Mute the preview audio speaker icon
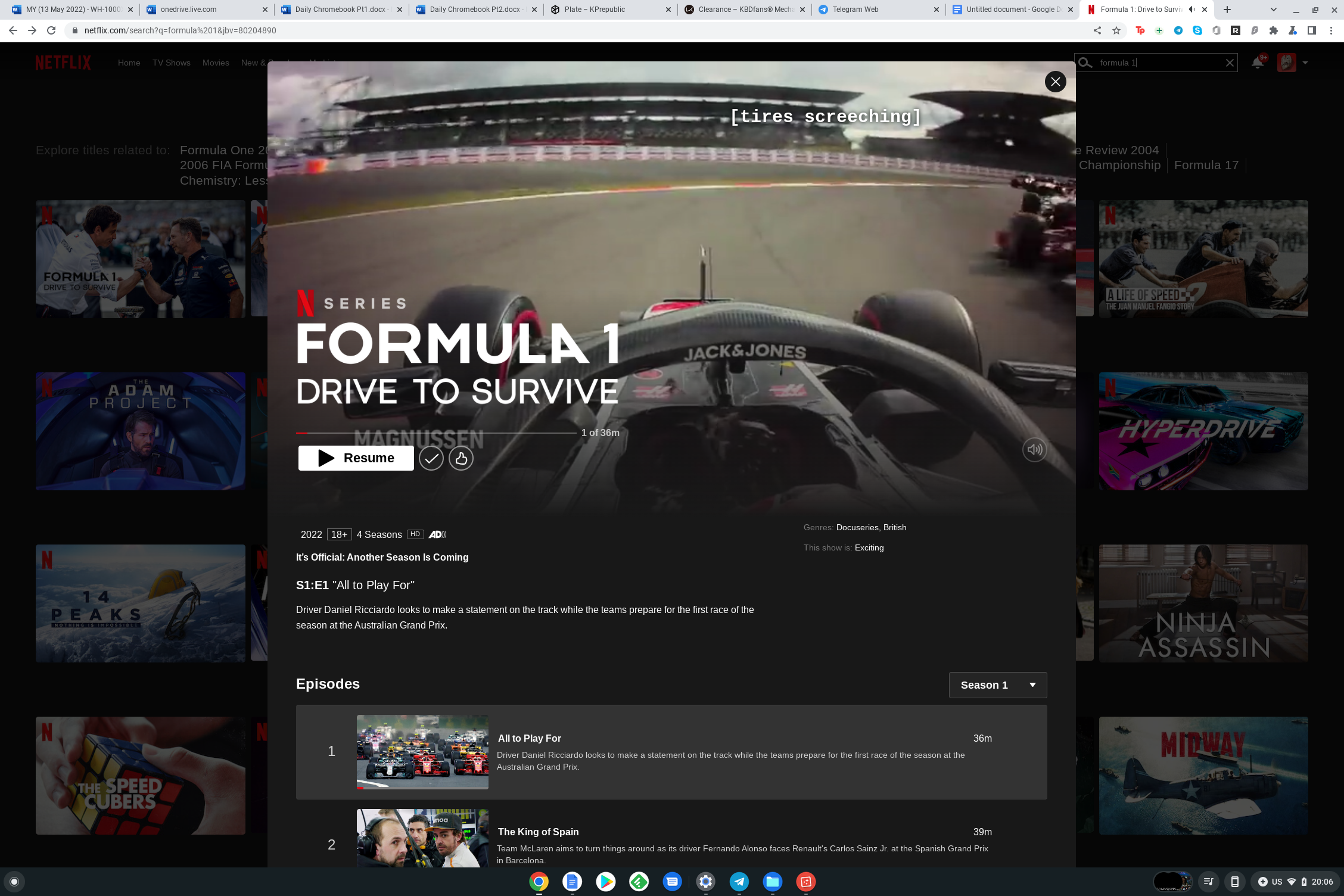 click(1034, 450)
